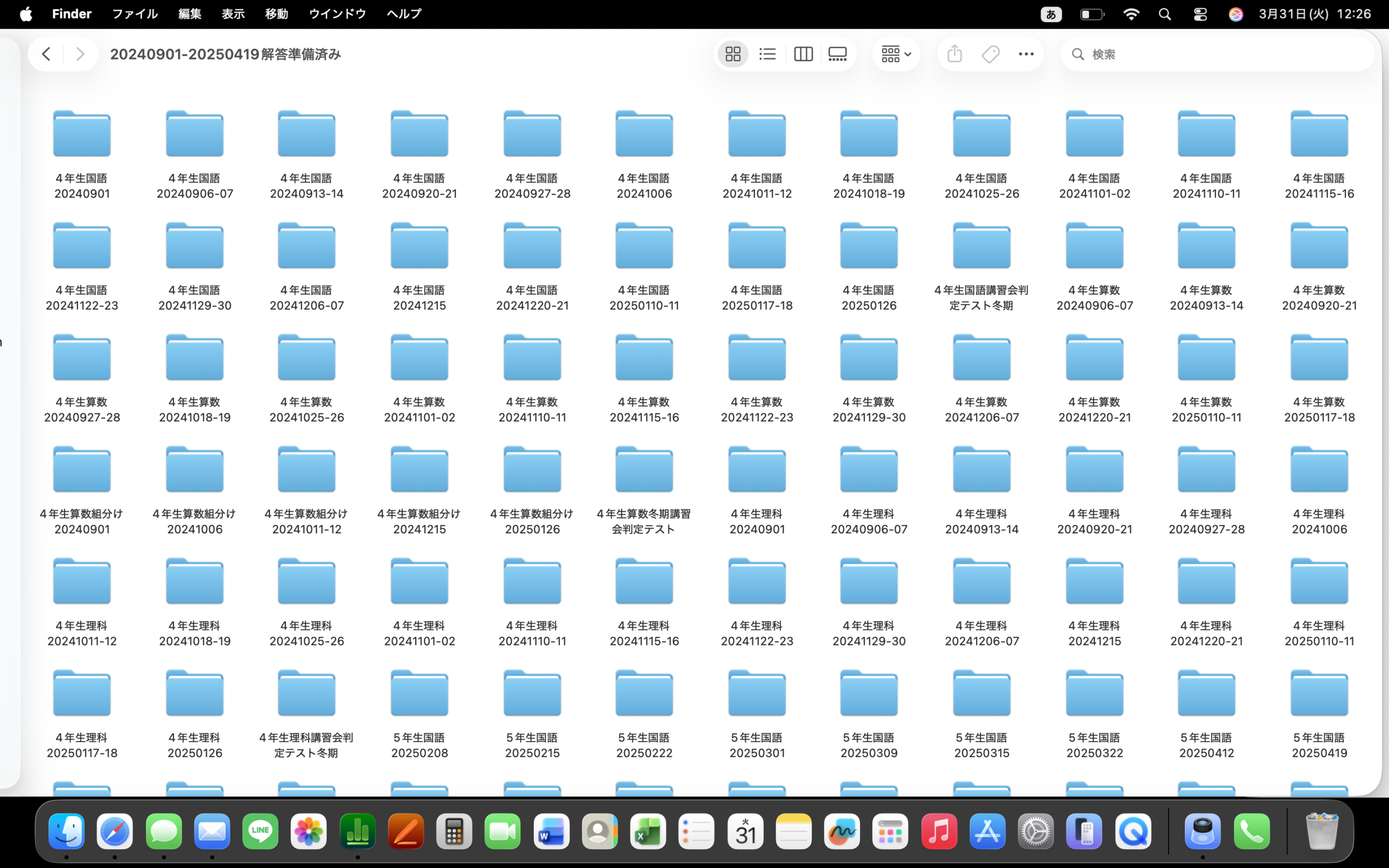Click the forward navigation arrow
The width and height of the screenshot is (1389, 868).
[x=80, y=54]
